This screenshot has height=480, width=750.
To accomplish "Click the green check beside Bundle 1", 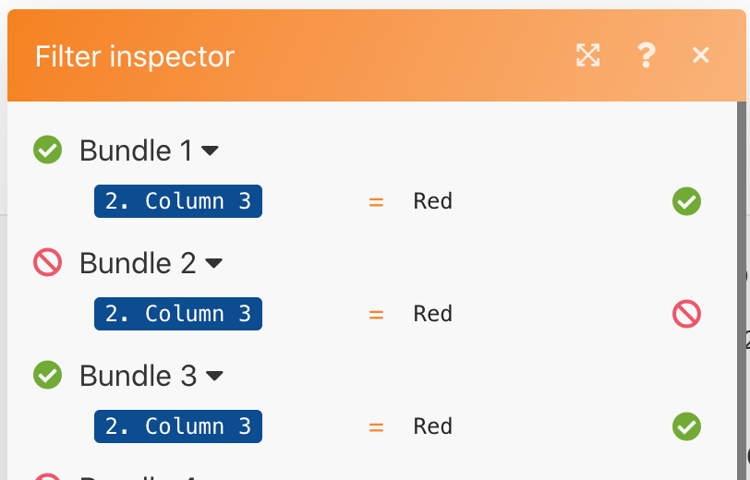I will click(x=48, y=150).
